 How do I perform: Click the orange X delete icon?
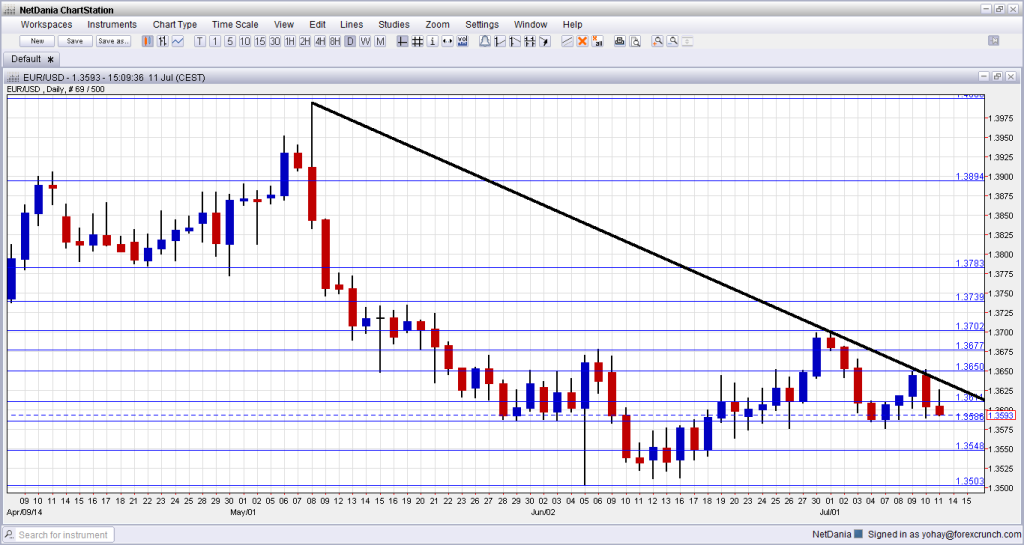pos(582,41)
